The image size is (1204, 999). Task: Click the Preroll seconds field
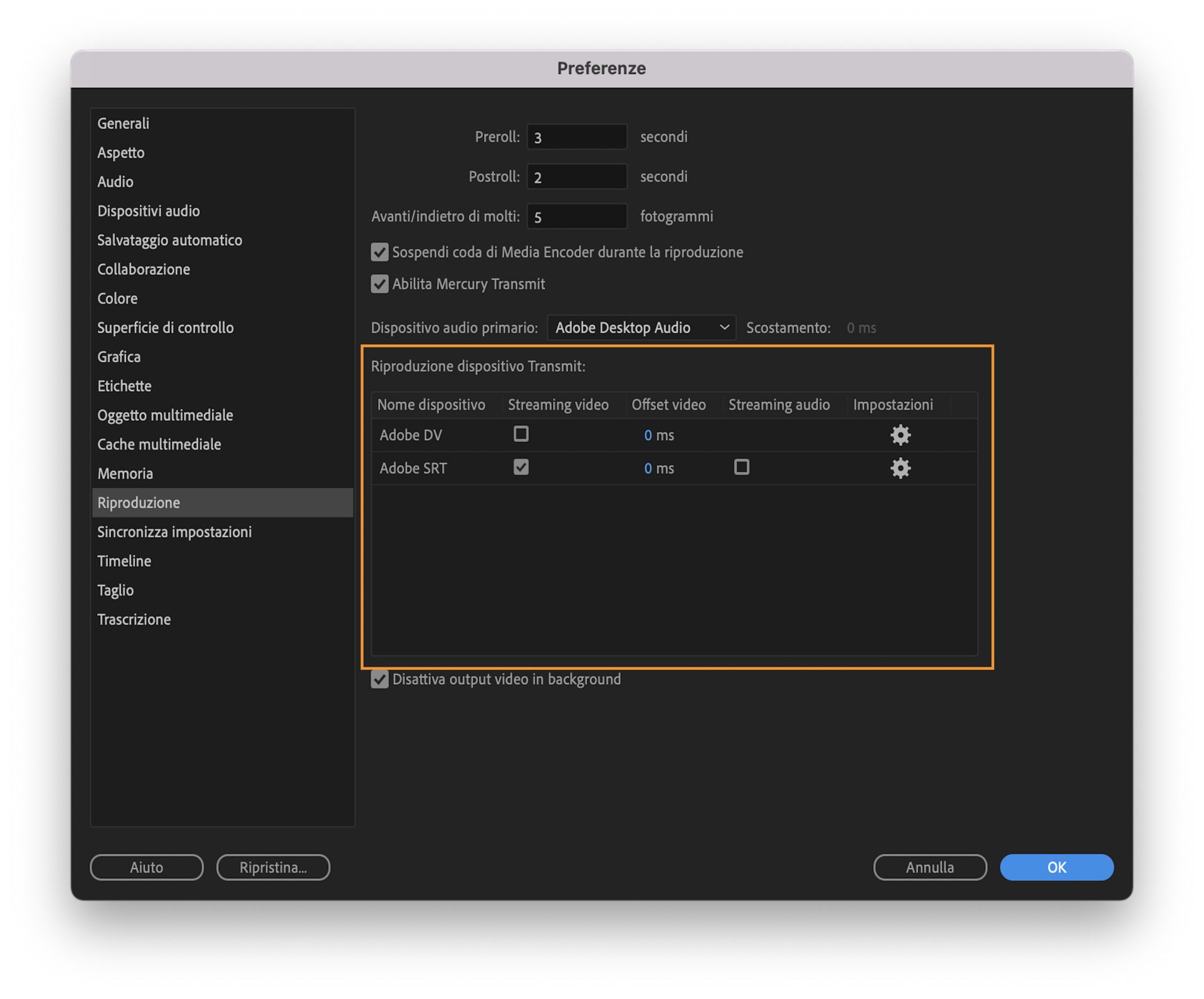[x=577, y=137]
